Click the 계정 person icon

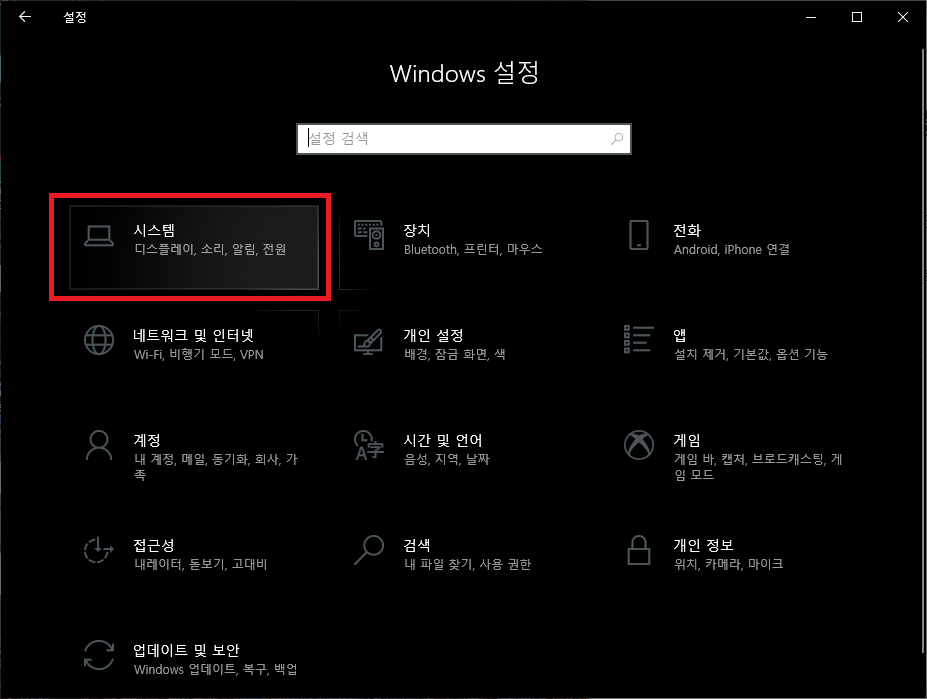(x=99, y=445)
